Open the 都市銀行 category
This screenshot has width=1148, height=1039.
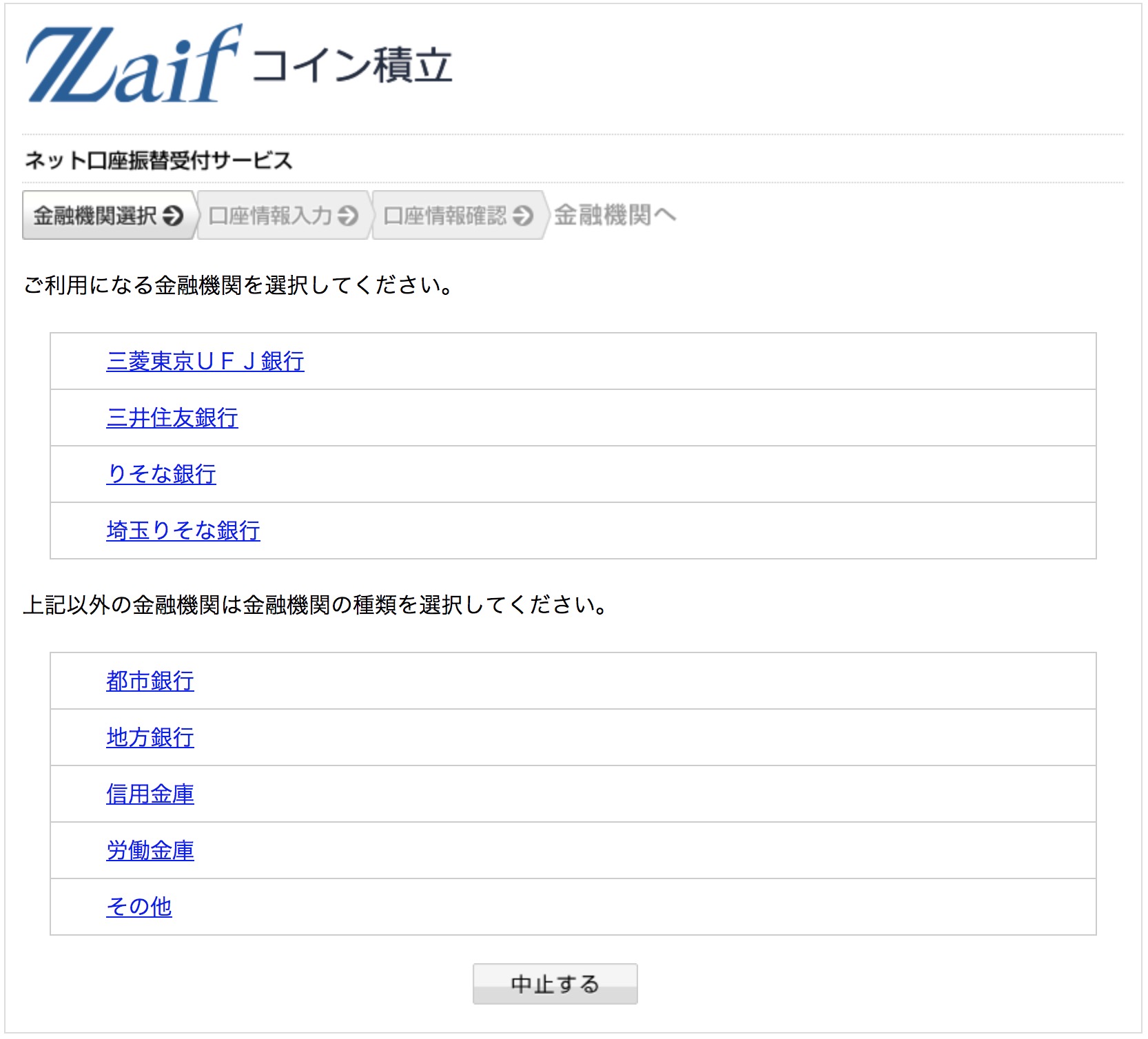click(150, 681)
